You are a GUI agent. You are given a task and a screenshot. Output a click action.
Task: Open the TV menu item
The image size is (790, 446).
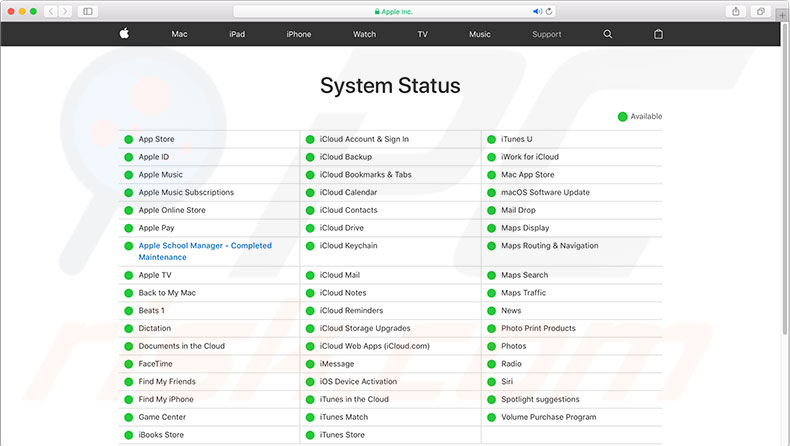422,34
